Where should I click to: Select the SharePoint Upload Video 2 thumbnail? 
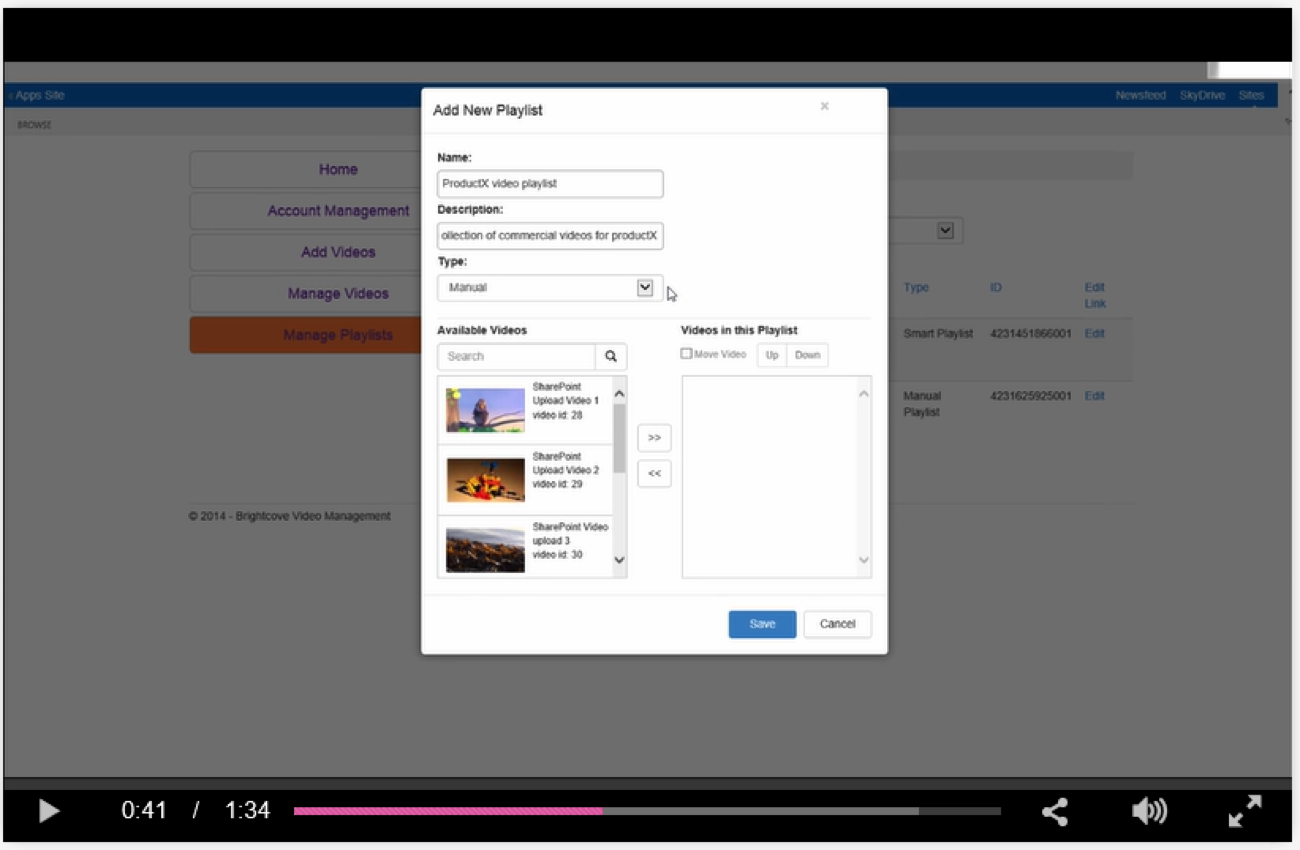pos(485,480)
